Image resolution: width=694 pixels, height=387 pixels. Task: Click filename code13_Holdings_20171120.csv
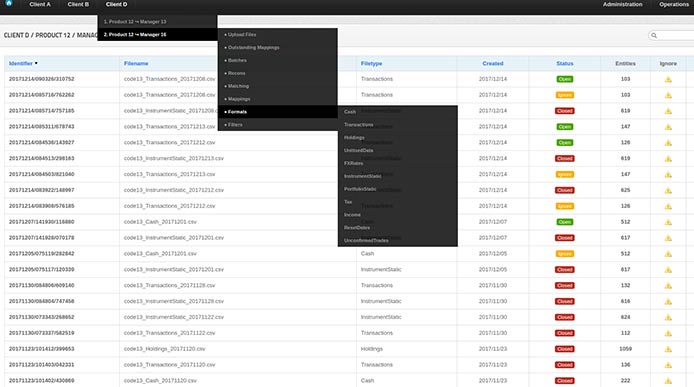[165, 349]
